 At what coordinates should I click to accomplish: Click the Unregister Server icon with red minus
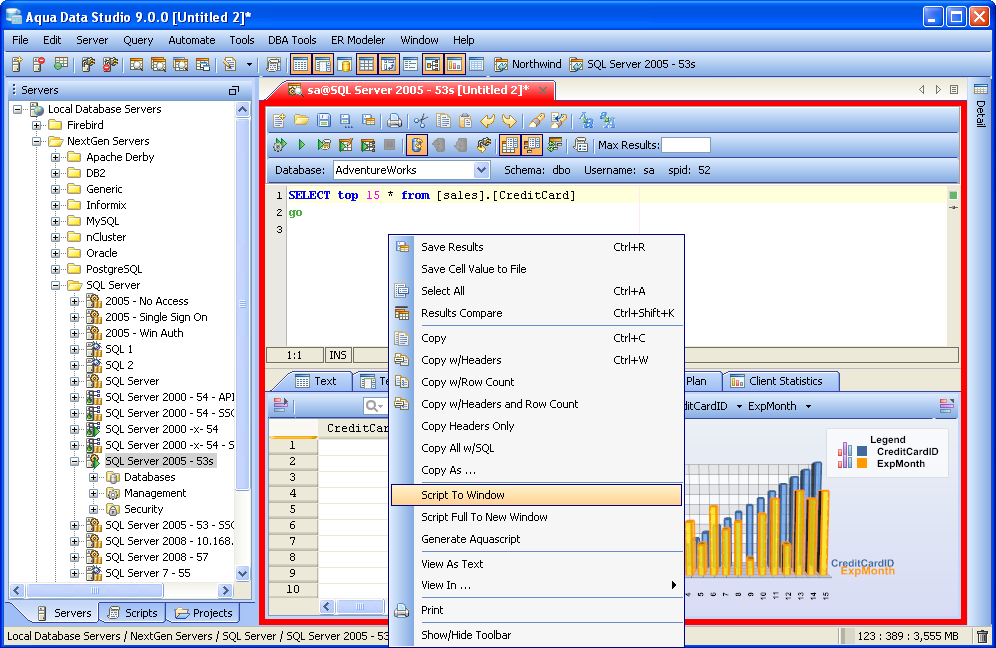(x=39, y=64)
